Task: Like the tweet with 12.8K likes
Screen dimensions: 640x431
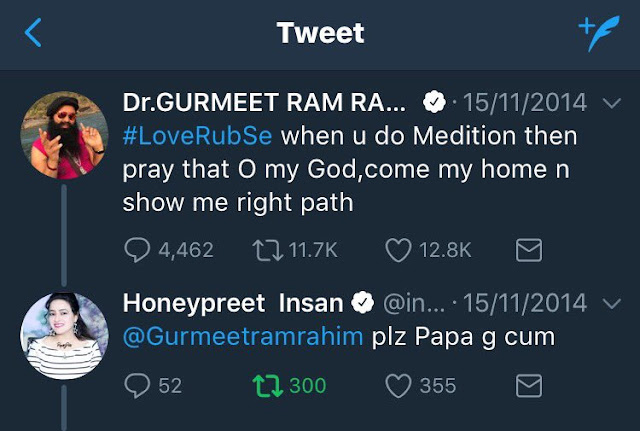Action: 398,250
